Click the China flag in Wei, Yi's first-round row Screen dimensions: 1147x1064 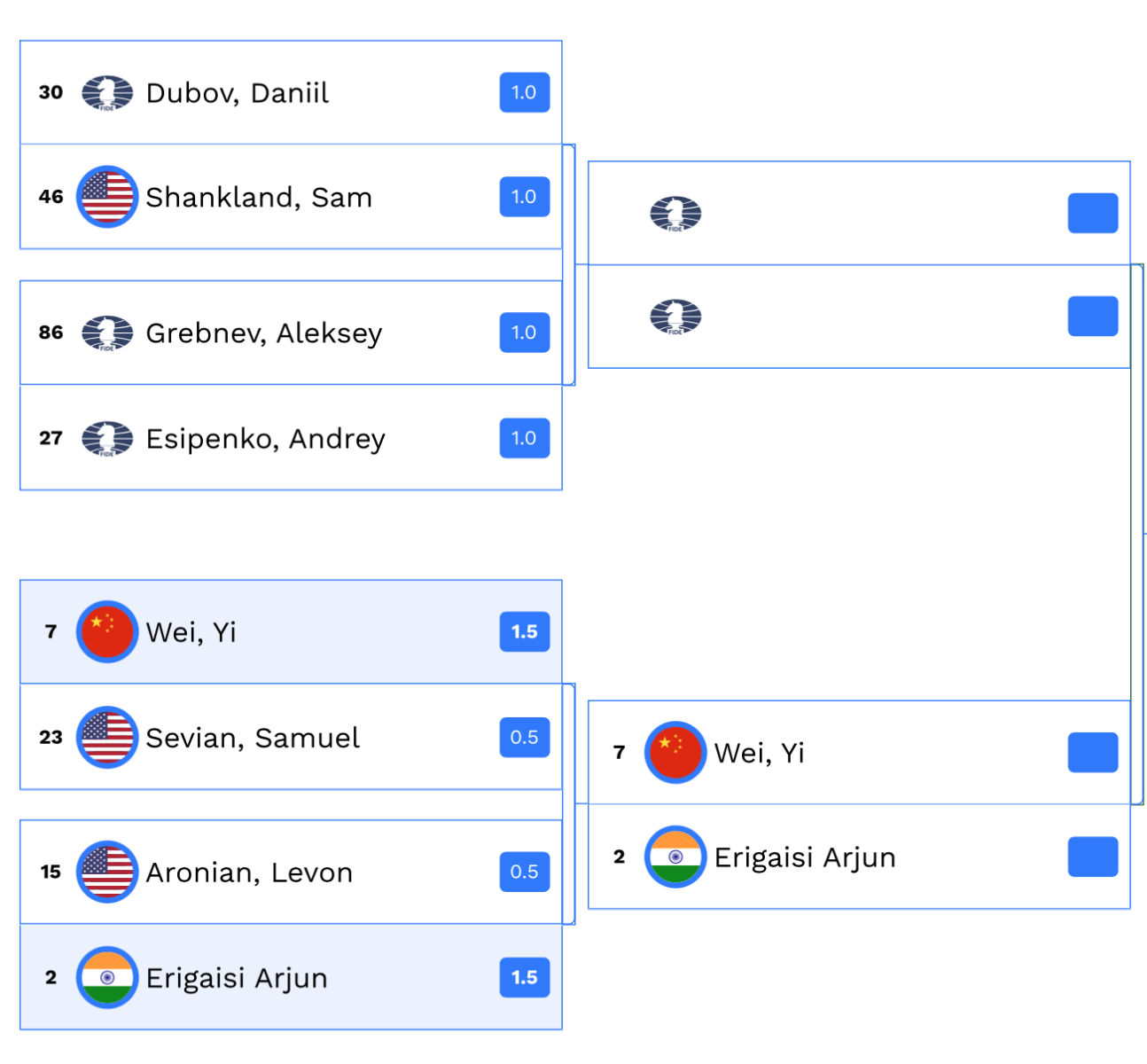click(x=107, y=632)
